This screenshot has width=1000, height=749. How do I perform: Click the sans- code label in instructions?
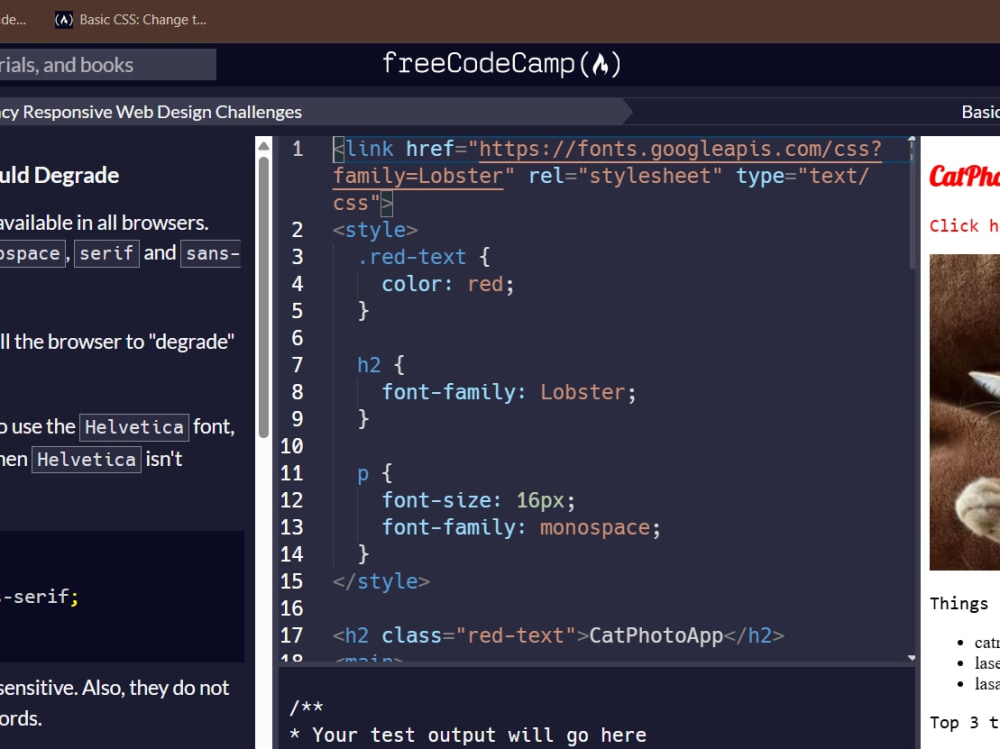(x=212, y=253)
